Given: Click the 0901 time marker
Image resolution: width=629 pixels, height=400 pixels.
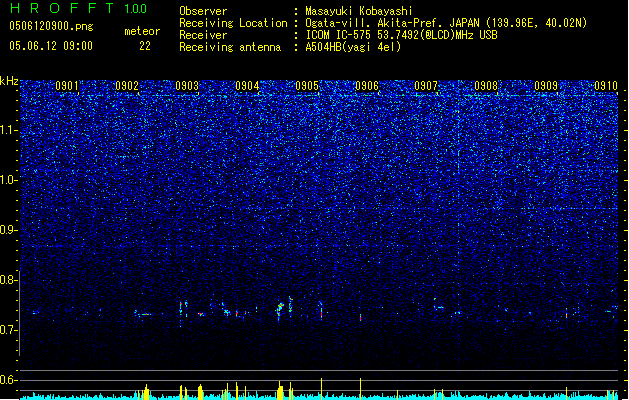Looking at the screenshot, I should 67,86.
